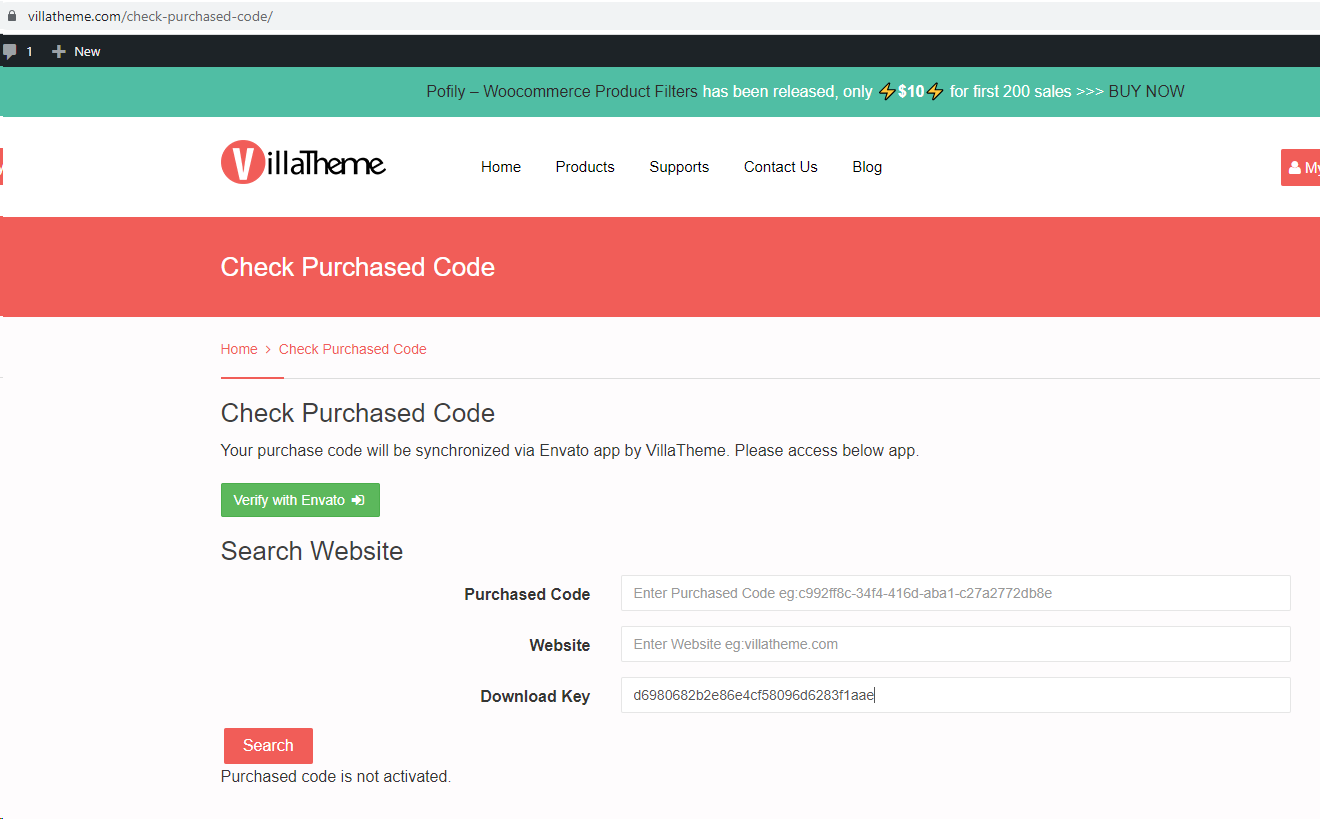Click the red banner title Check Purchased Code
The height and width of the screenshot is (819, 1320).
tap(358, 267)
